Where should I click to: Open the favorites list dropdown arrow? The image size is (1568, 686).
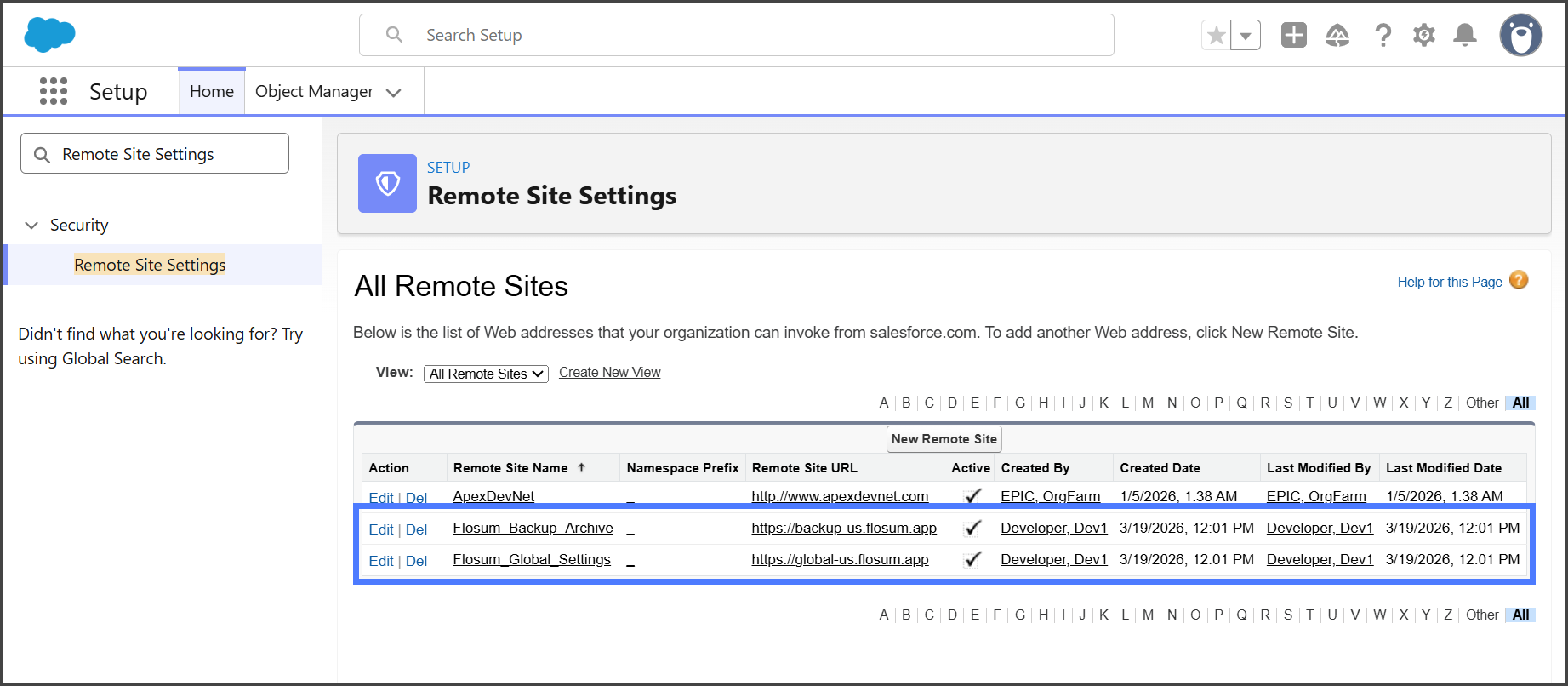pos(1246,35)
